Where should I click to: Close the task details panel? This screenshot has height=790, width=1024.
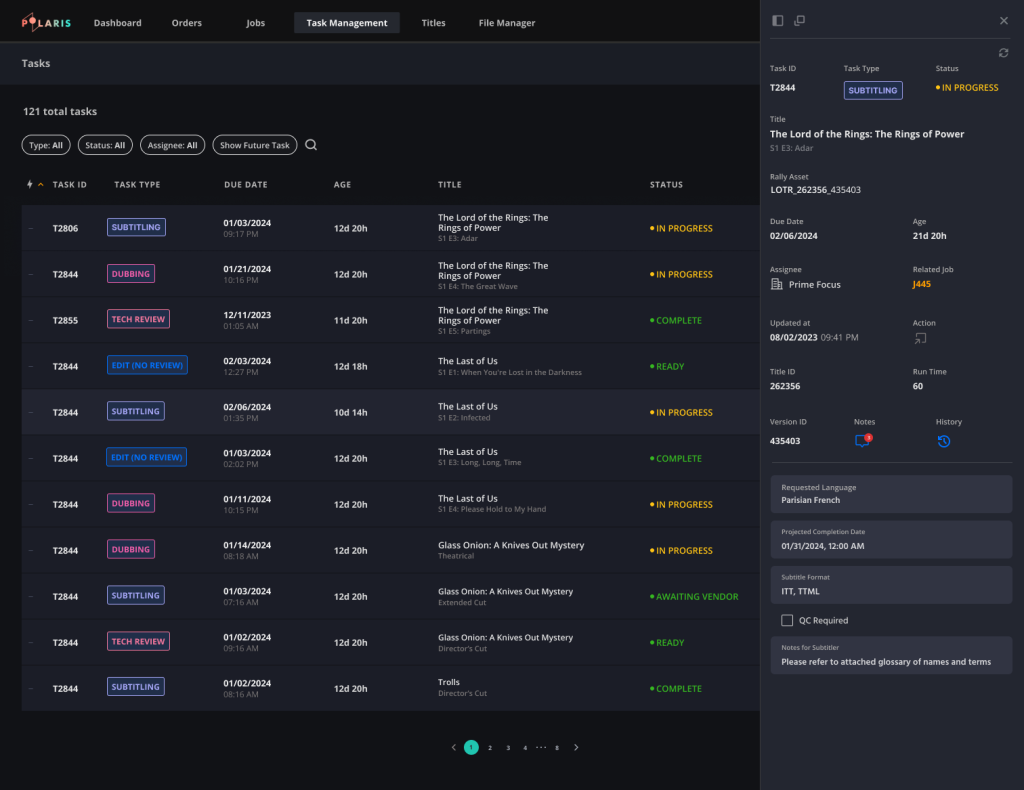click(x=1004, y=21)
